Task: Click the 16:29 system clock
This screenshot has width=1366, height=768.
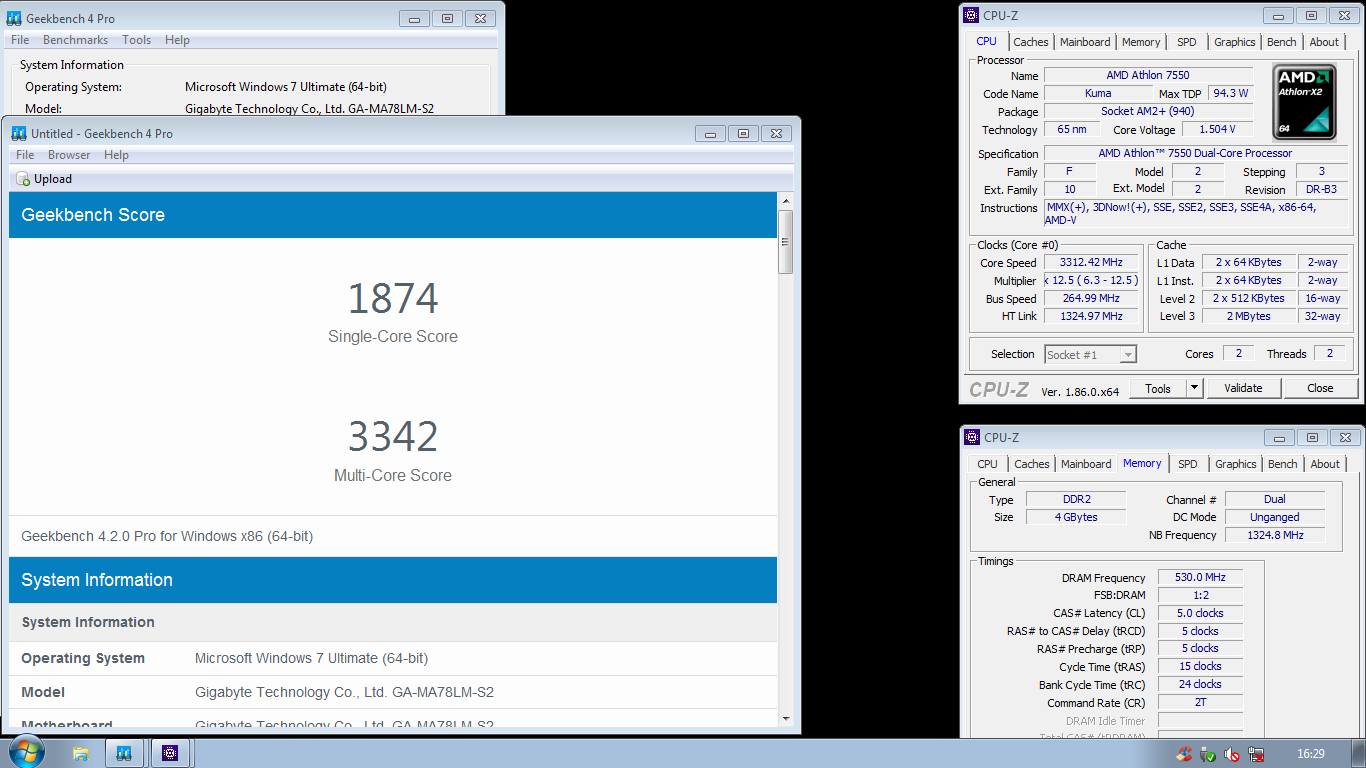Action: tap(1310, 754)
